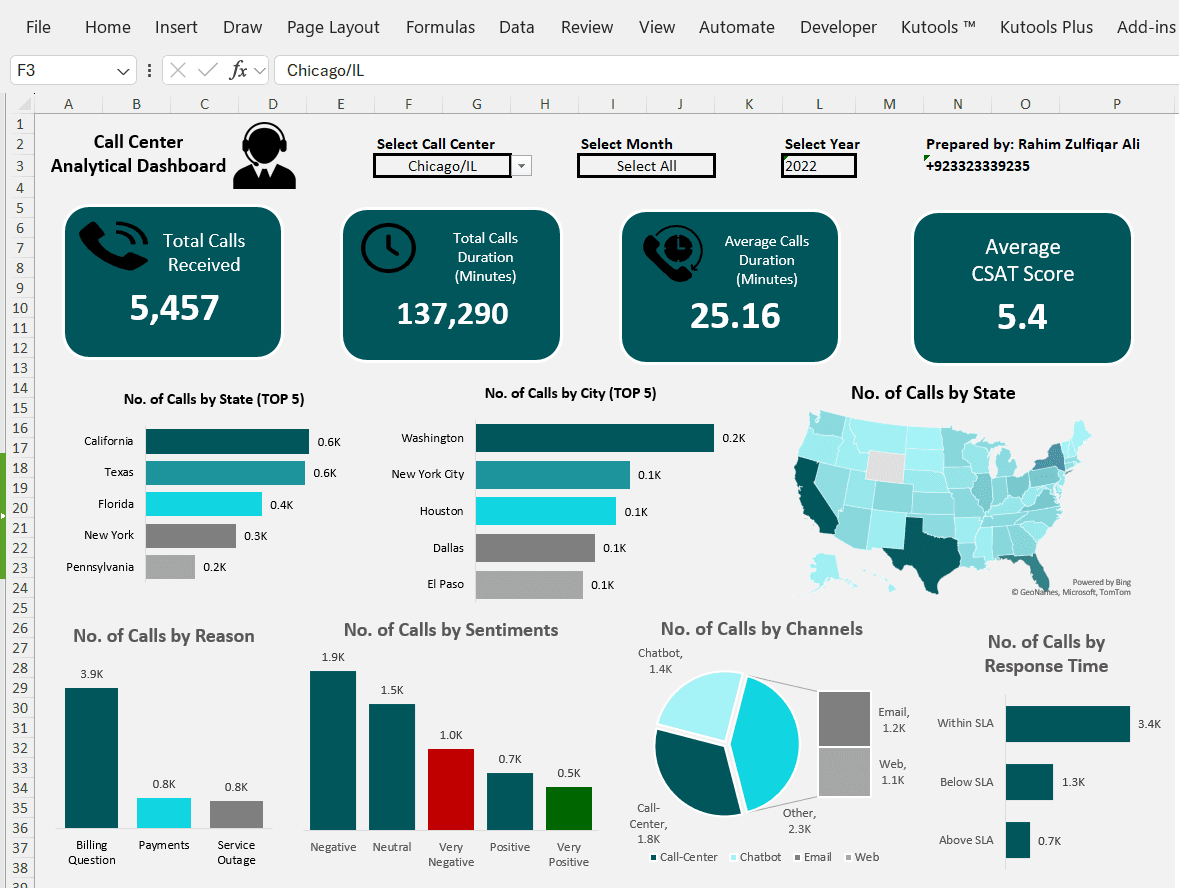Viewport: 1179px width, 888px height.
Task: Click California on the US state map
Action: (x=812, y=495)
